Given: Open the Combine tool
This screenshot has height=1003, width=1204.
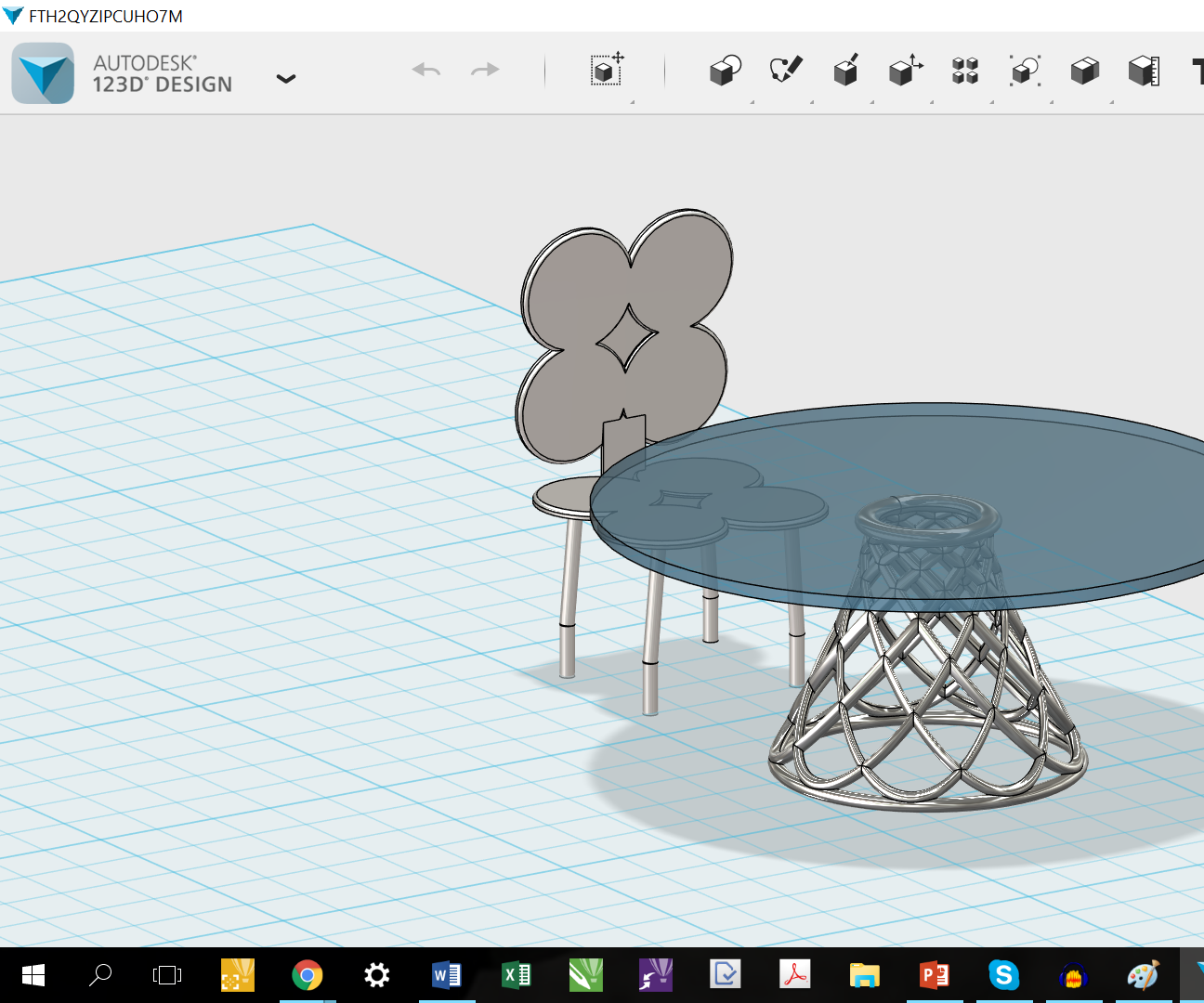Looking at the screenshot, I should (1084, 71).
